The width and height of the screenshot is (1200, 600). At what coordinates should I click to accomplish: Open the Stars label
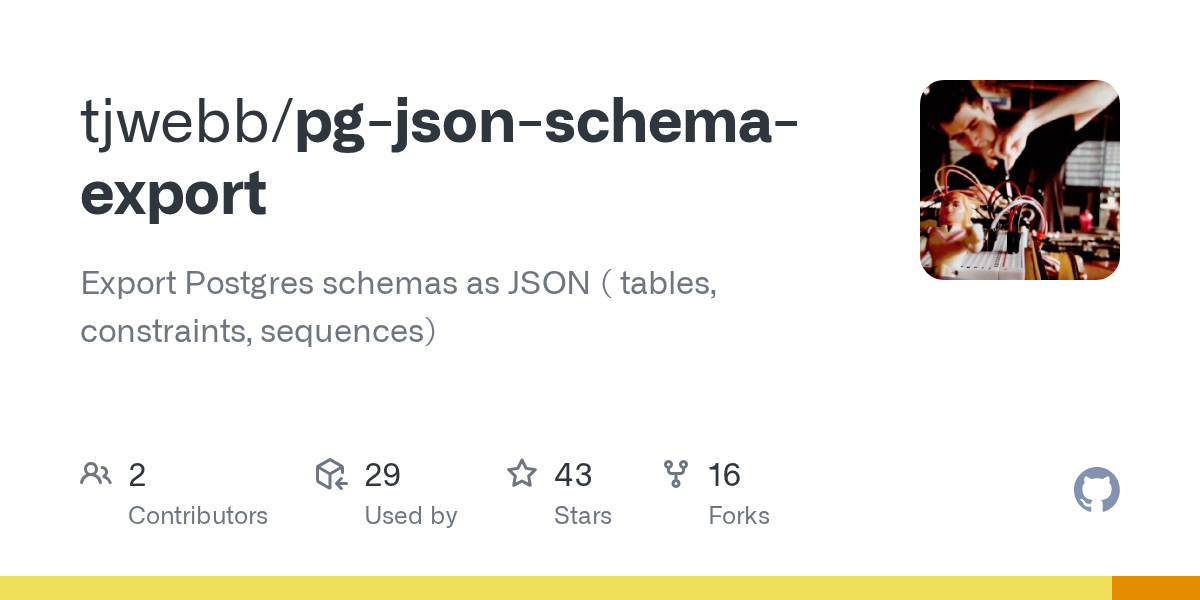click(582, 516)
